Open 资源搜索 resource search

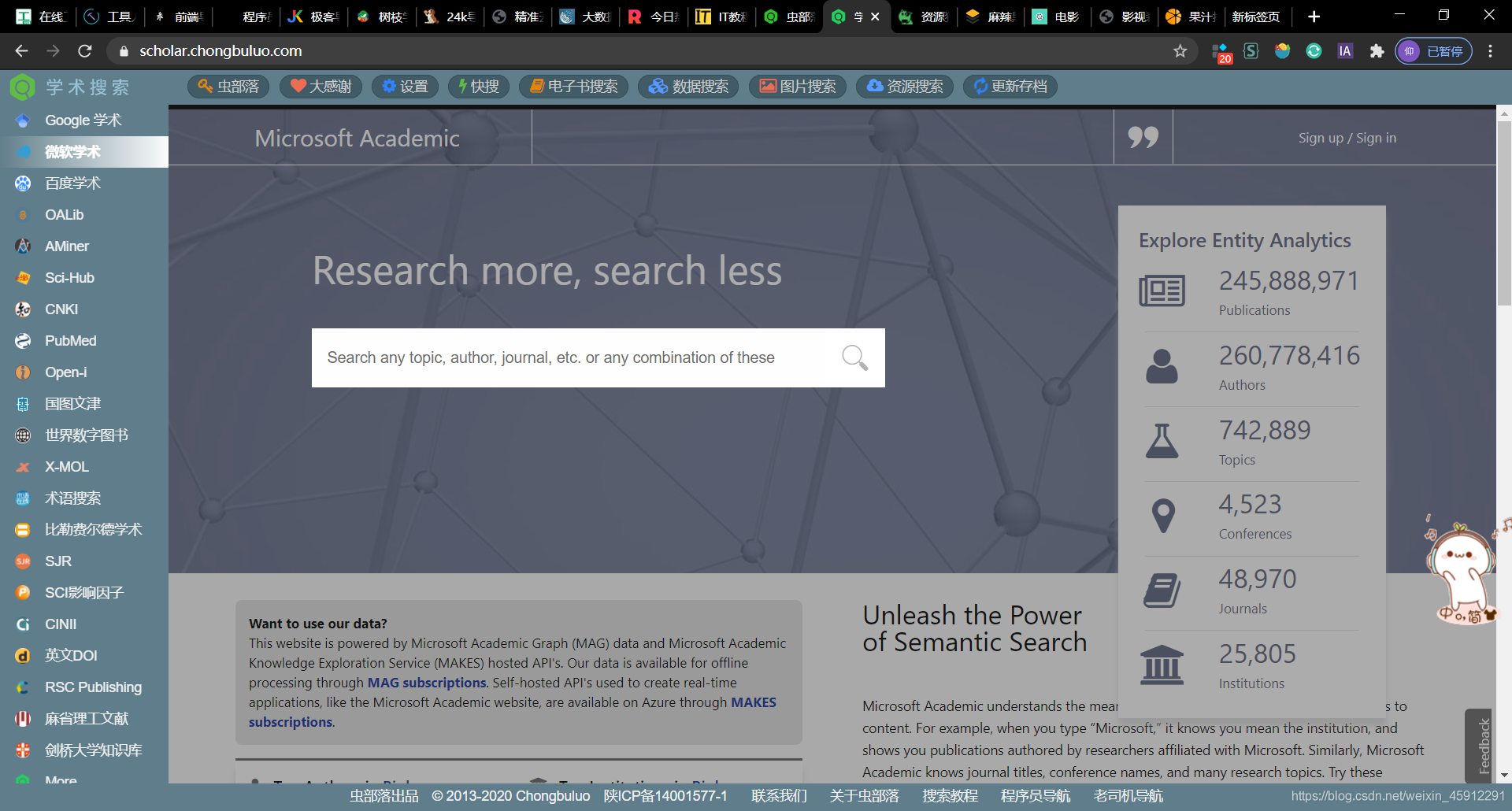(x=905, y=87)
